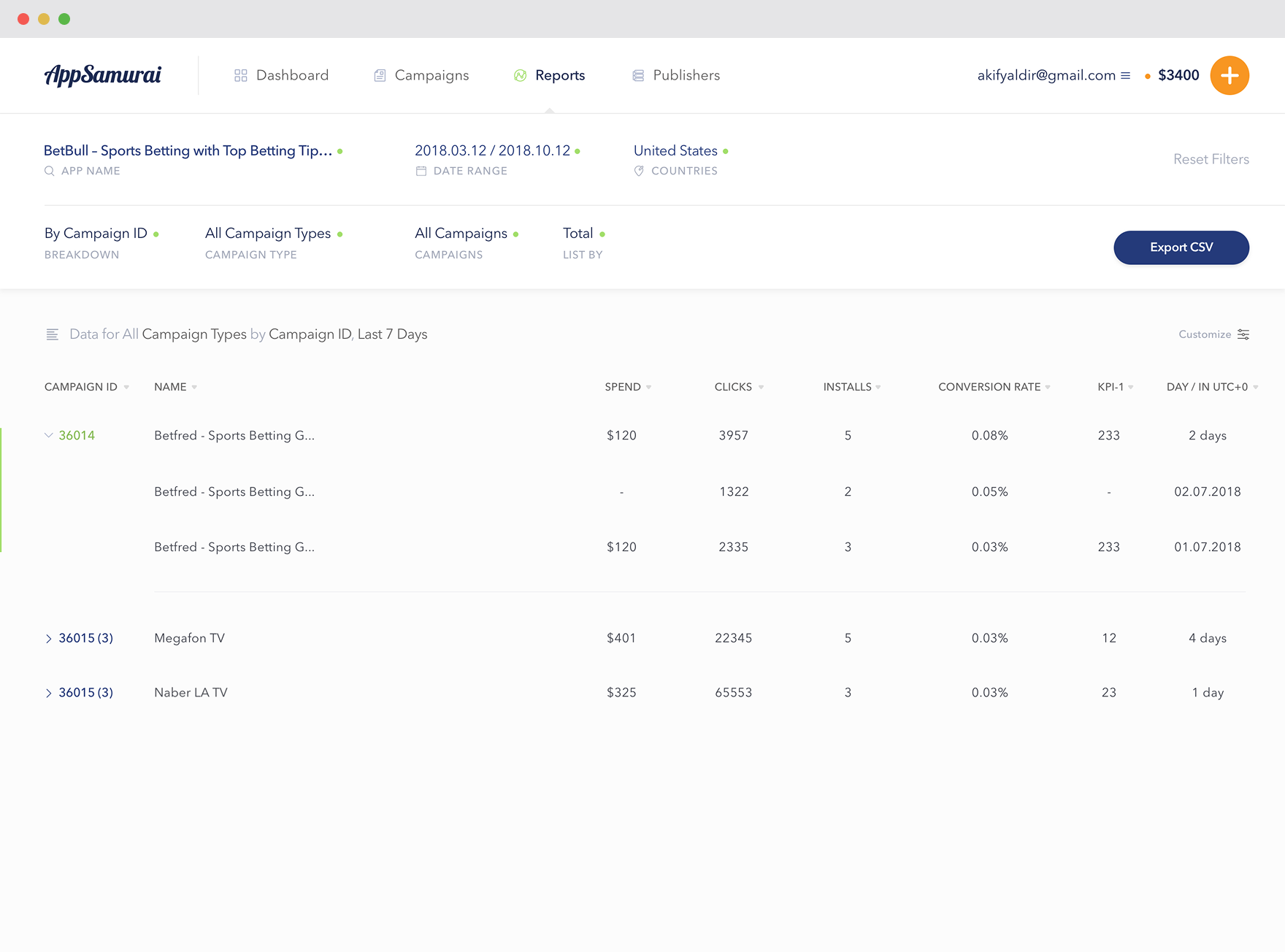This screenshot has height=952, width=1285.
Task: Open the account hamburger menu icon
Action: 1125,75
